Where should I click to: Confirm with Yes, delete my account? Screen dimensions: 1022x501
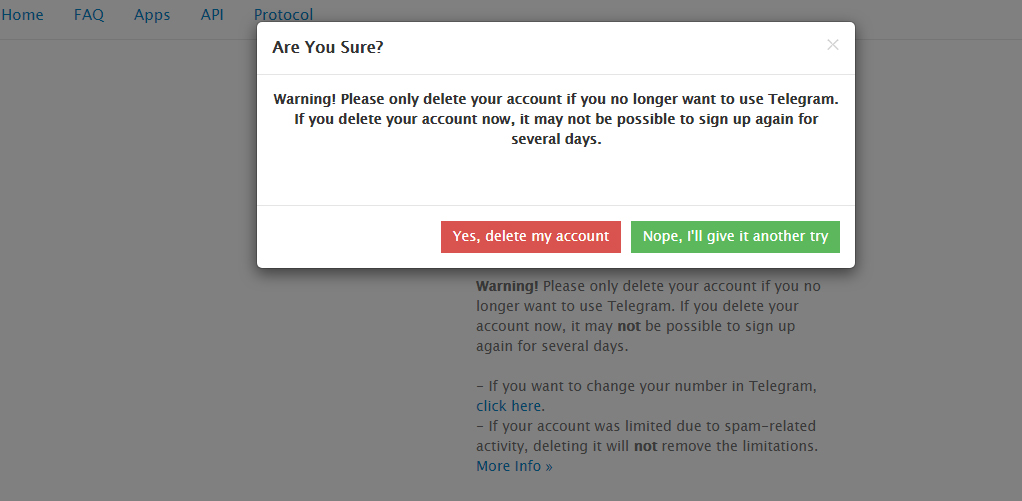coord(531,236)
